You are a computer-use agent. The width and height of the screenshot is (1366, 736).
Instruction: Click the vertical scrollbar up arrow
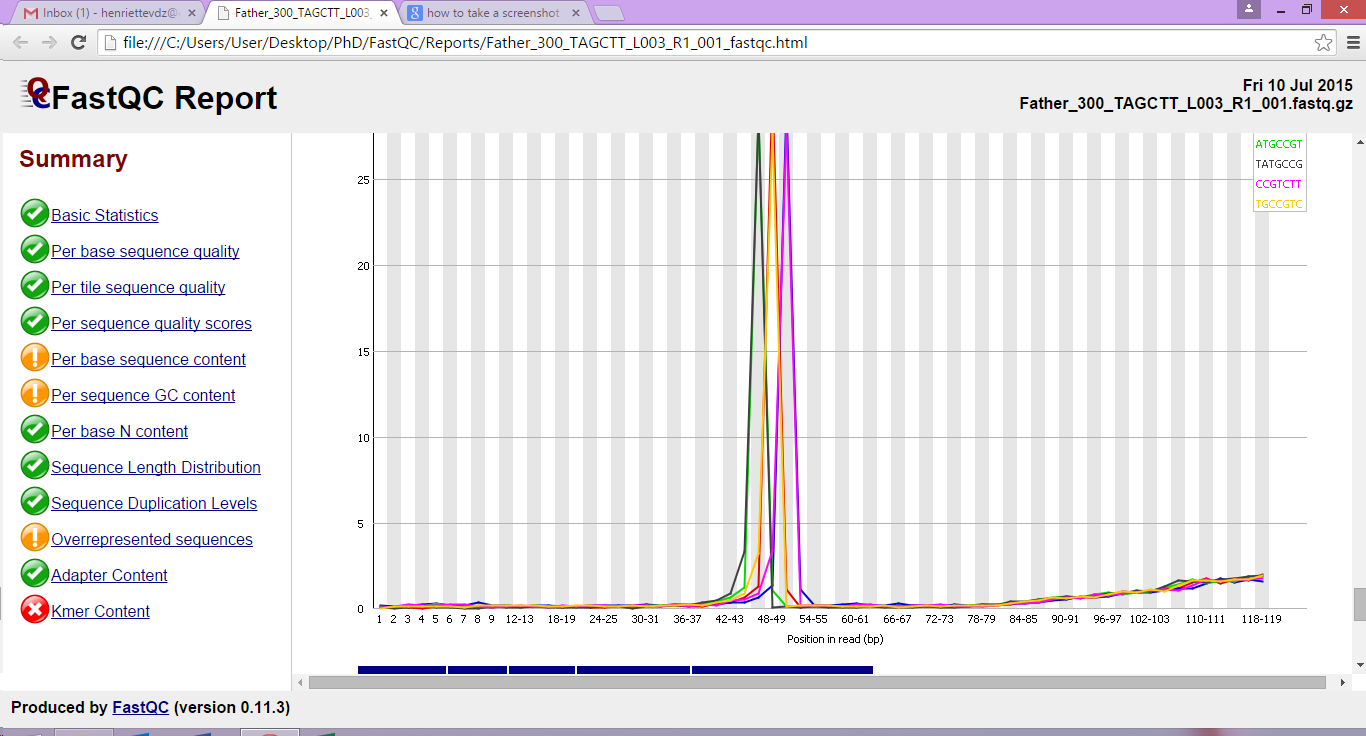[1358, 141]
